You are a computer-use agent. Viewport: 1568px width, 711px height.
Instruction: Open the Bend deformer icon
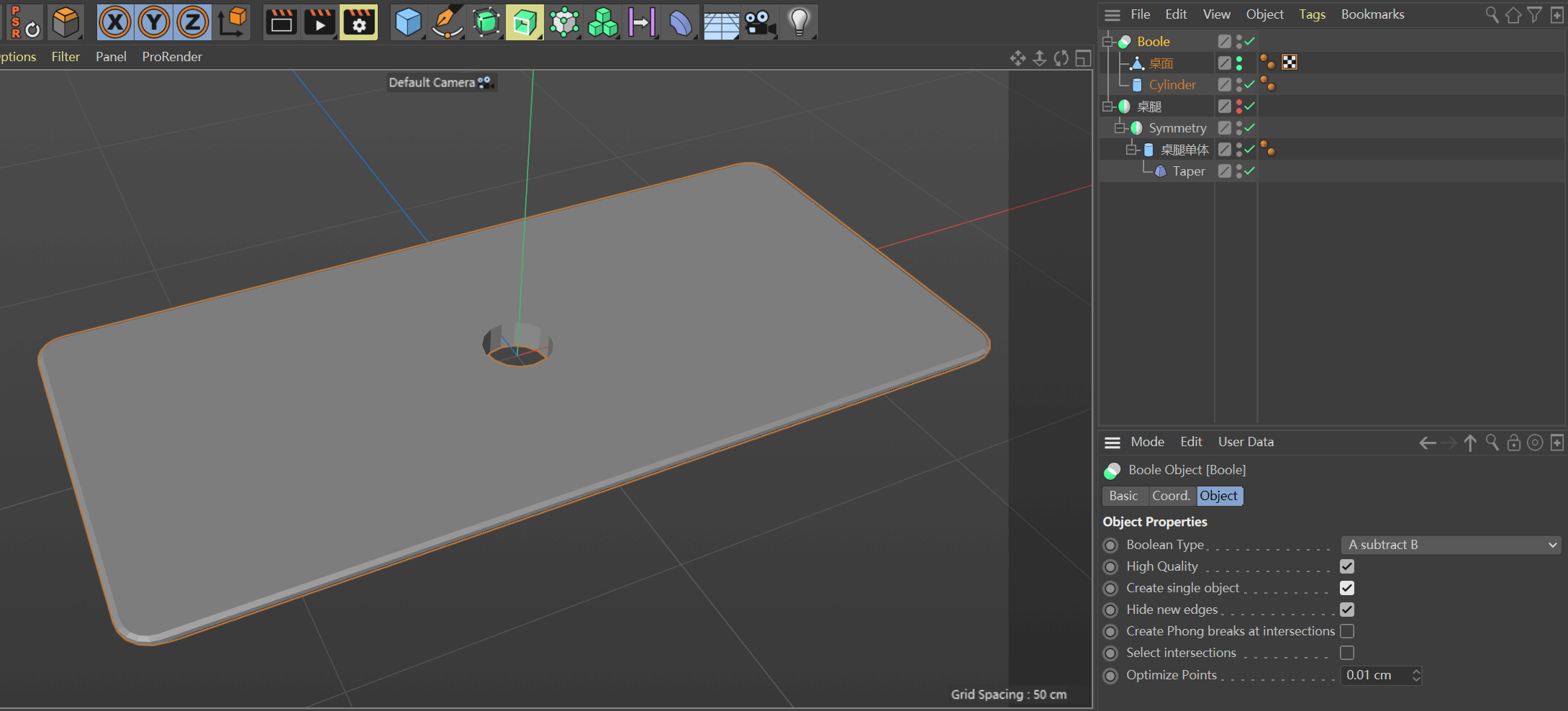tap(681, 22)
